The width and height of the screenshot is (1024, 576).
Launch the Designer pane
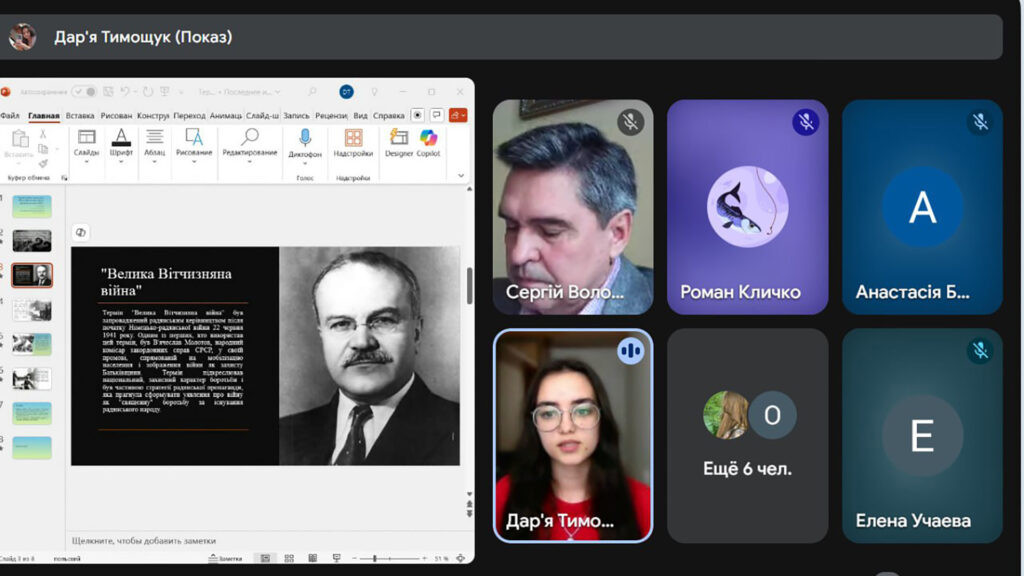398,143
